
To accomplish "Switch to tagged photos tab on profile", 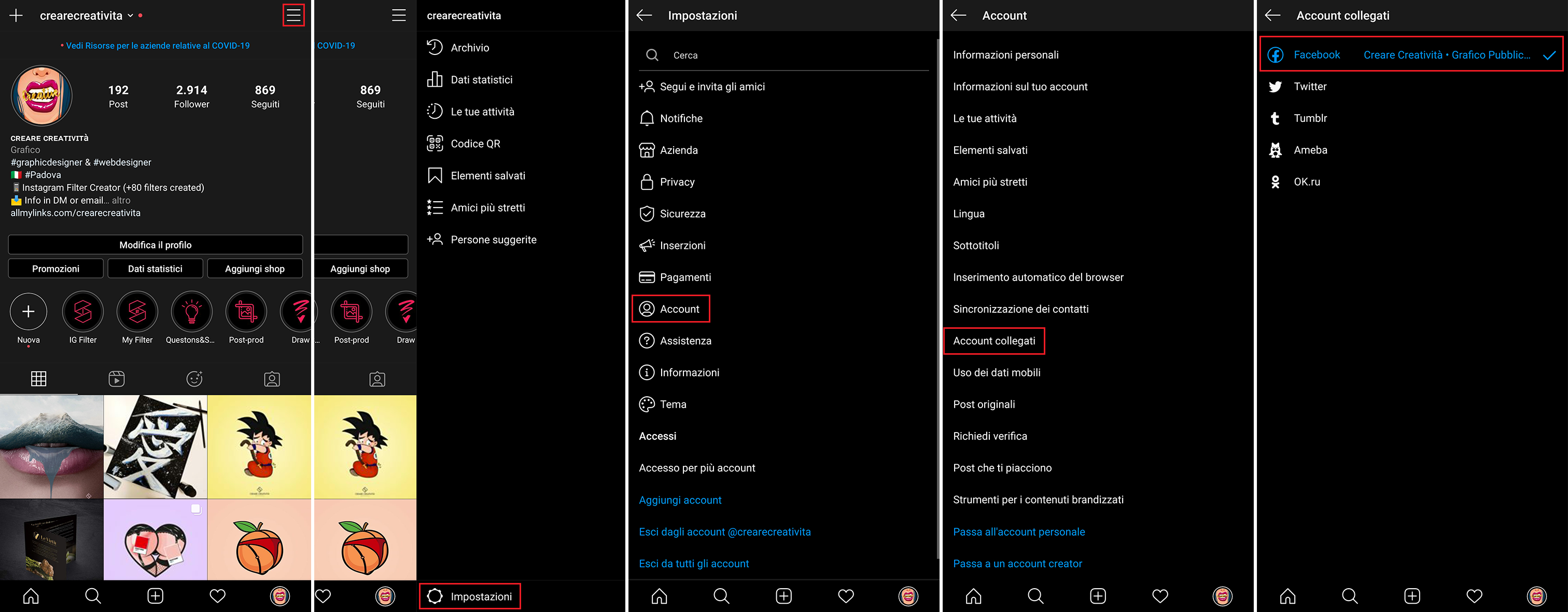I will click(272, 379).
